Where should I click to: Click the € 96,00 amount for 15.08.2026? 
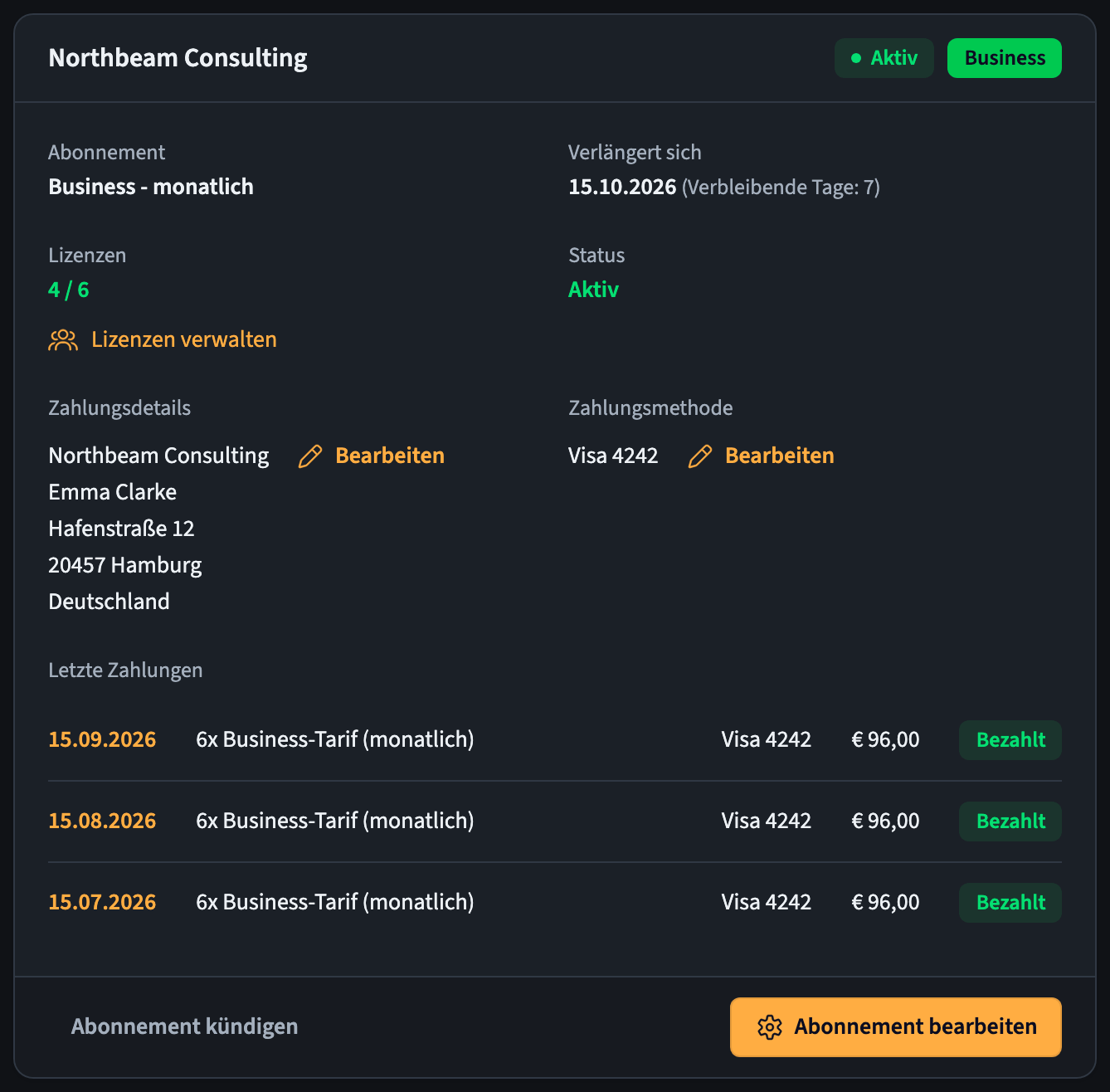point(885,821)
